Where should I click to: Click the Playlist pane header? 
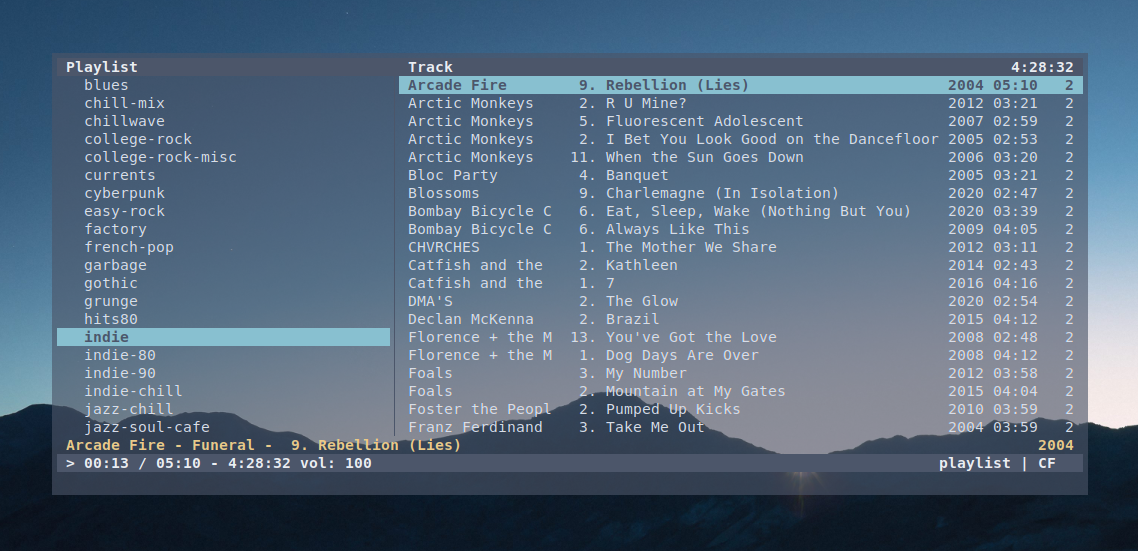(102, 67)
